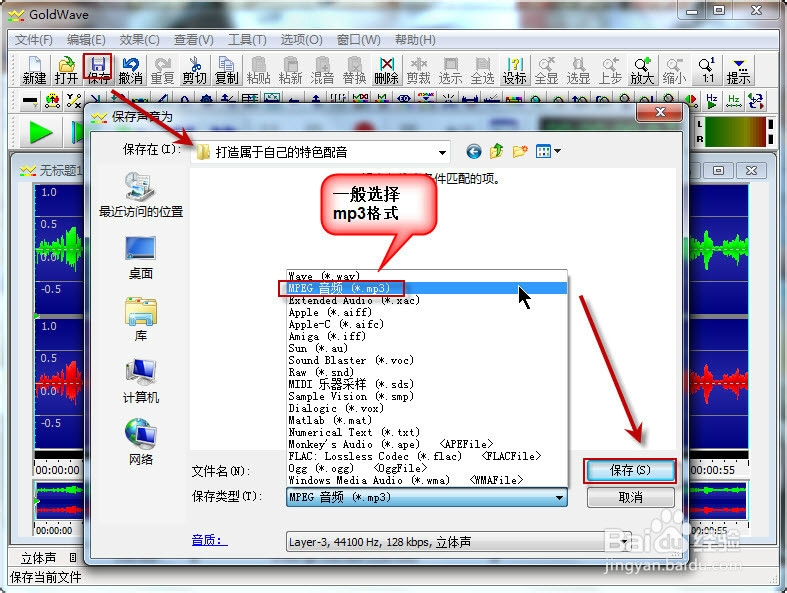Screen dimensions: 787x593
Task: Click the 新建 (New) toolbar icon
Action: pos(34,70)
